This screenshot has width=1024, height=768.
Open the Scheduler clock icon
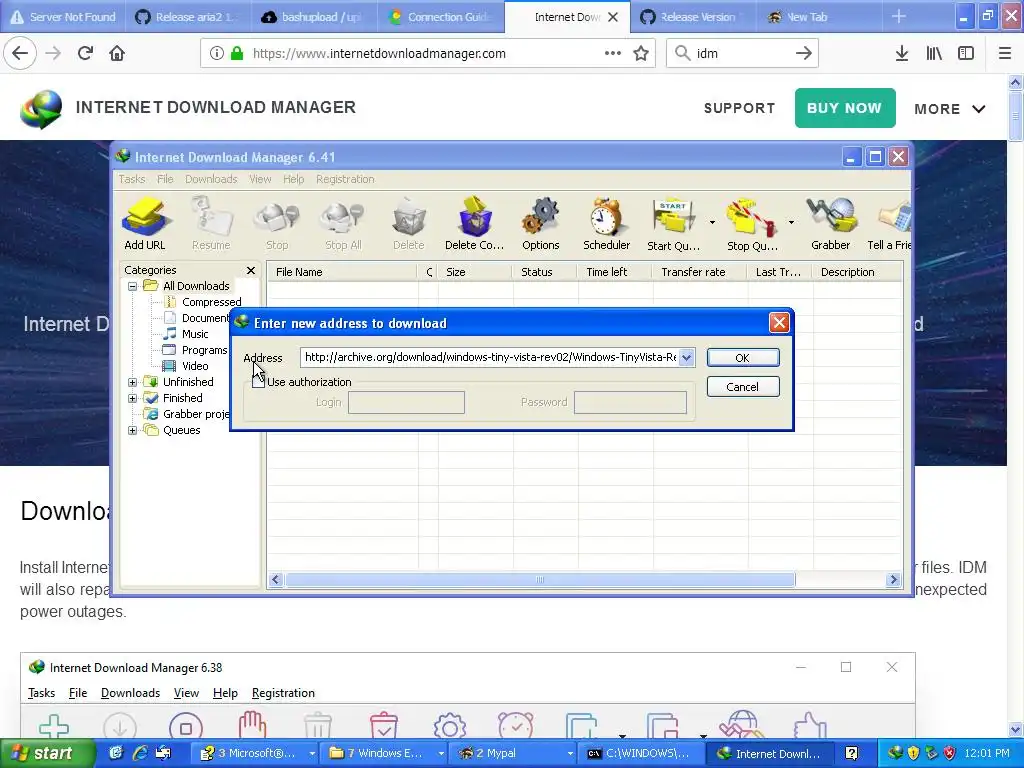point(607,223)
